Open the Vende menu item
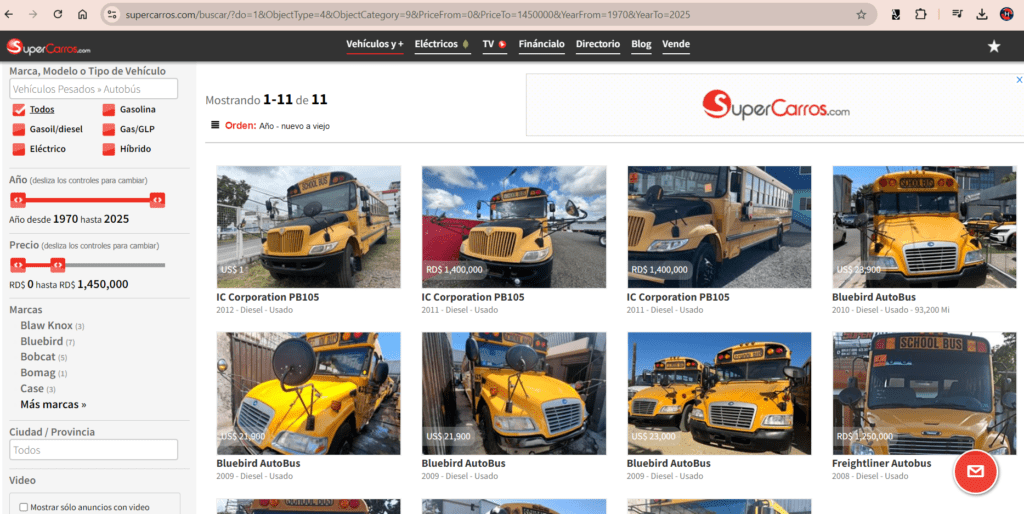The image size is (1024, 514). coord(676,44)
